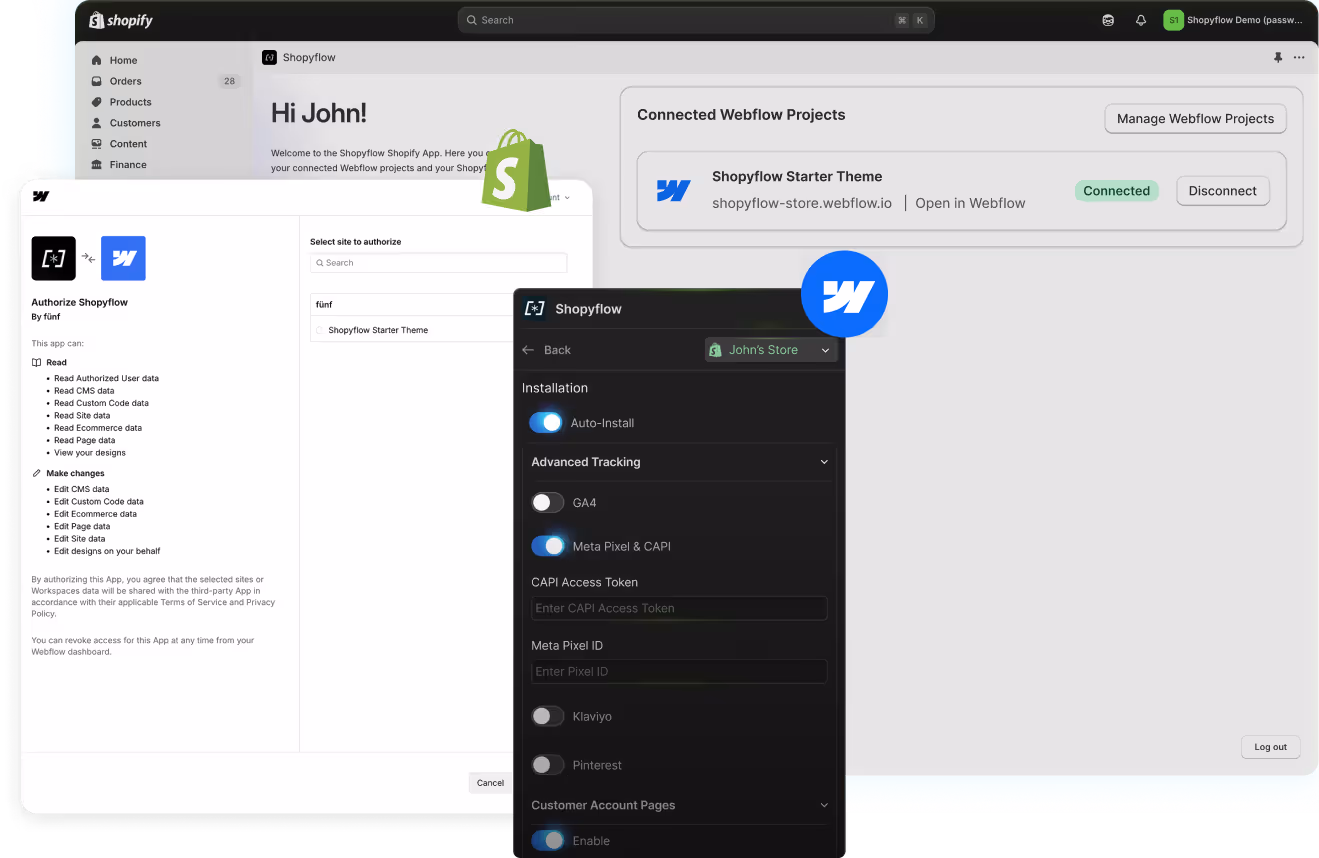Click Cancel in the authorize dialog
Image resolution: width=1319 pixels, height=858 pixels.
pos(490,783)
